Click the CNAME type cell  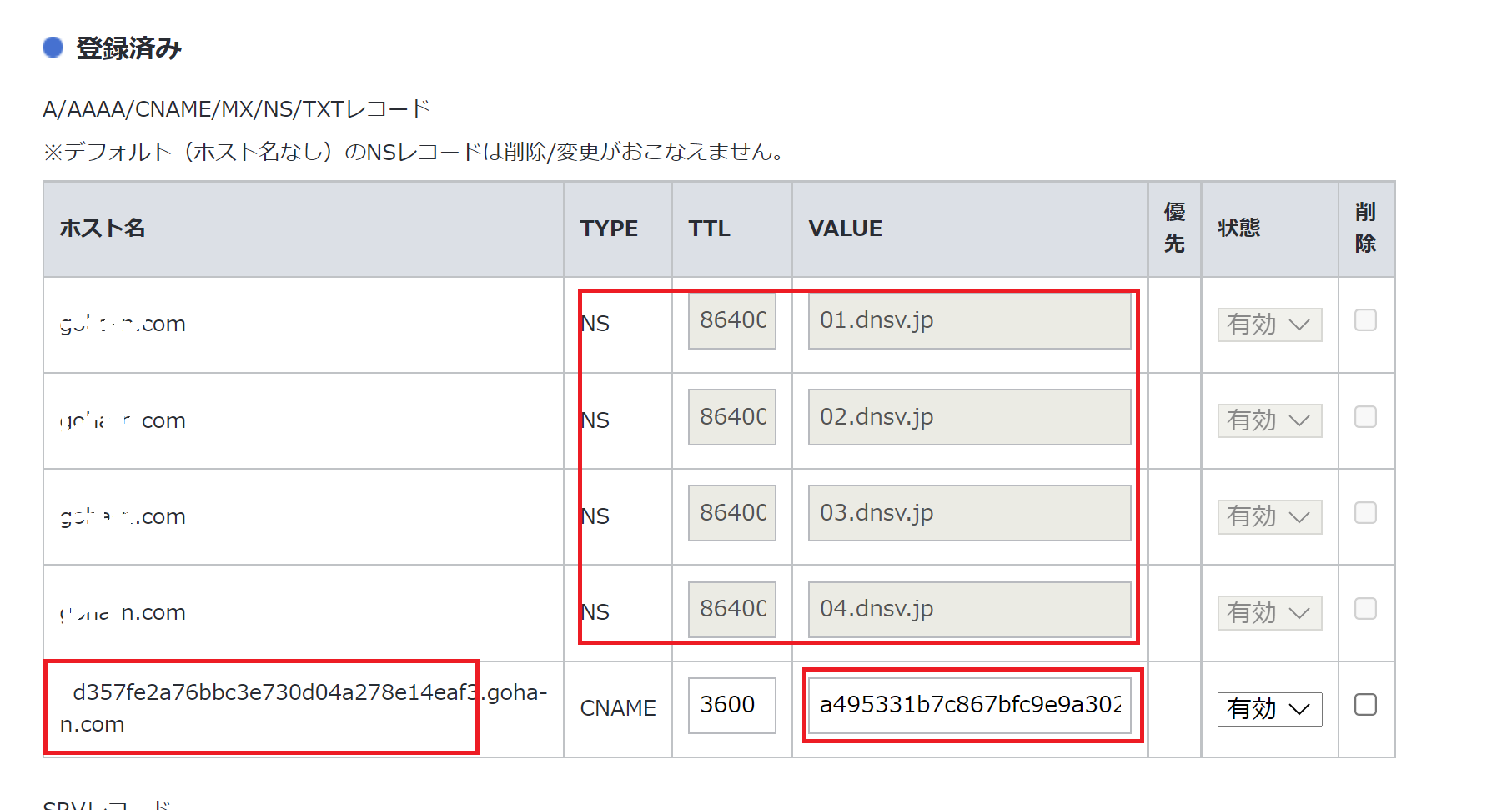click(x=618, y=708)
